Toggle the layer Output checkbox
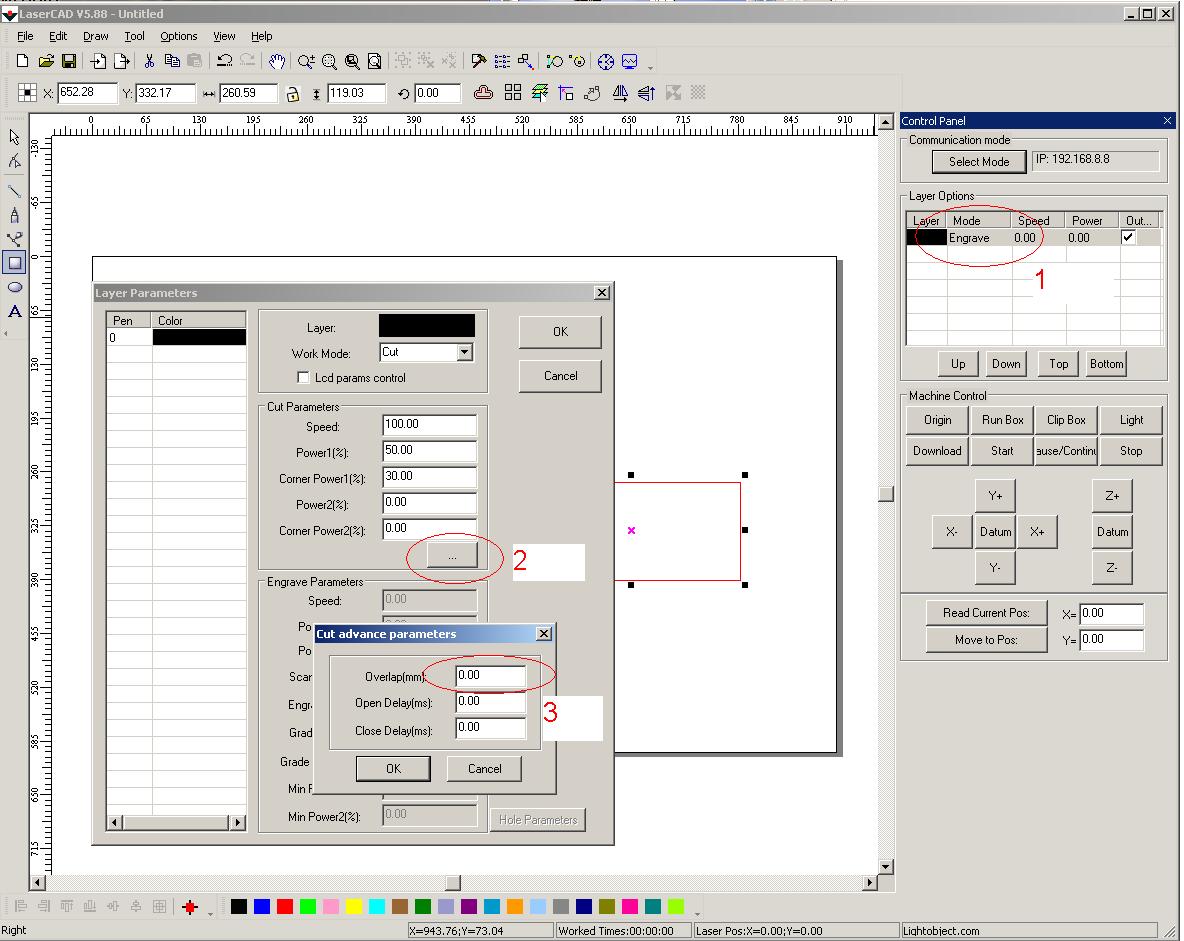The height and width of the screenshot is (941, 1184). coord(1129,238)
